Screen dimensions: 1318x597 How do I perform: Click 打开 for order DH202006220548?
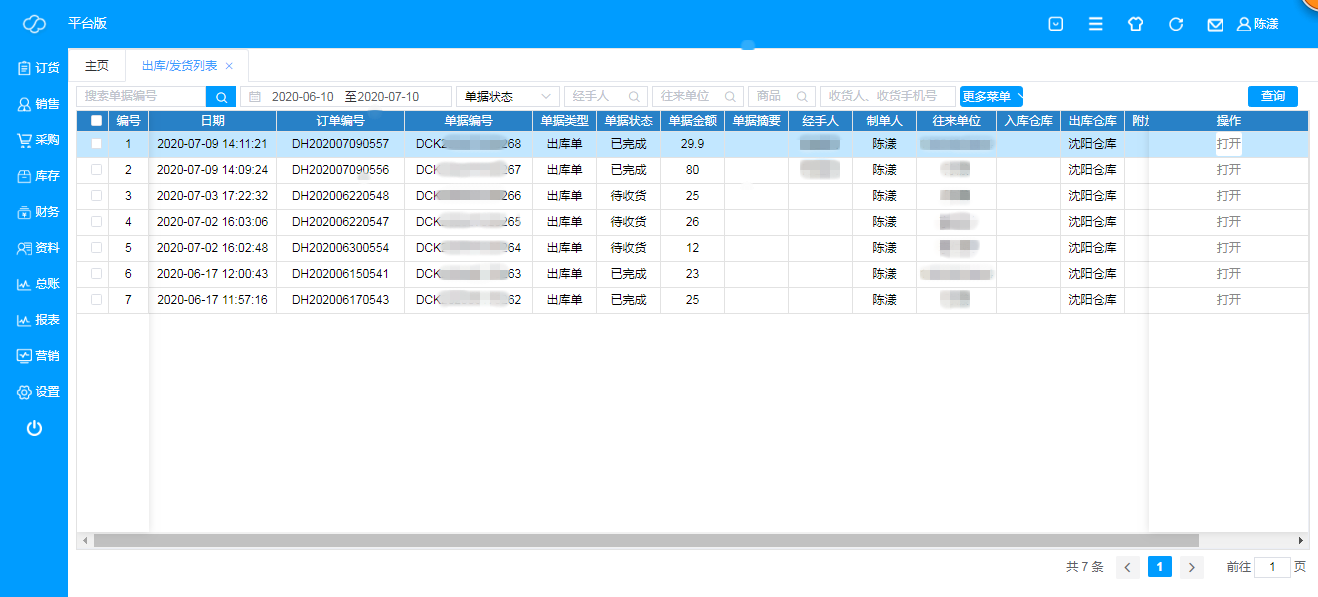click(1228, 196)
